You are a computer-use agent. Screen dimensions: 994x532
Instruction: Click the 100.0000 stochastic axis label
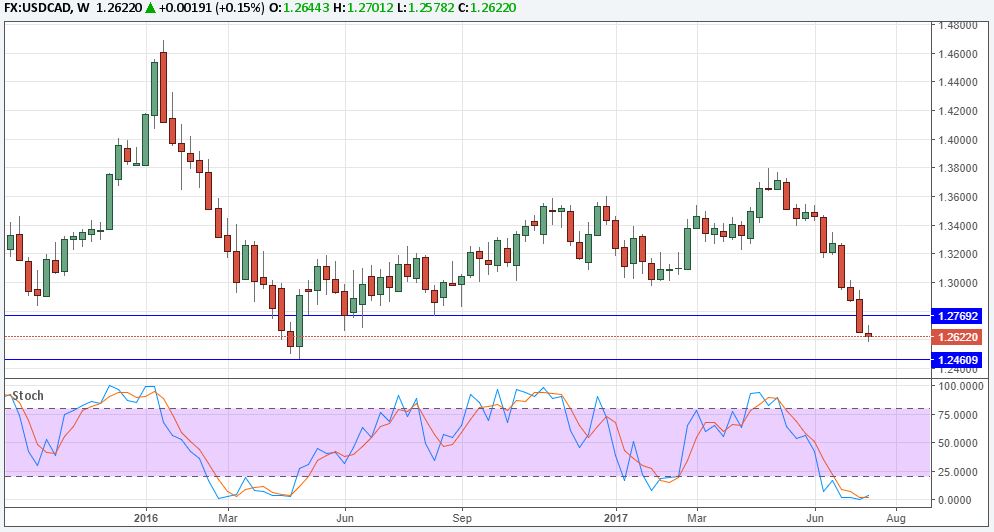coord(962,386)
